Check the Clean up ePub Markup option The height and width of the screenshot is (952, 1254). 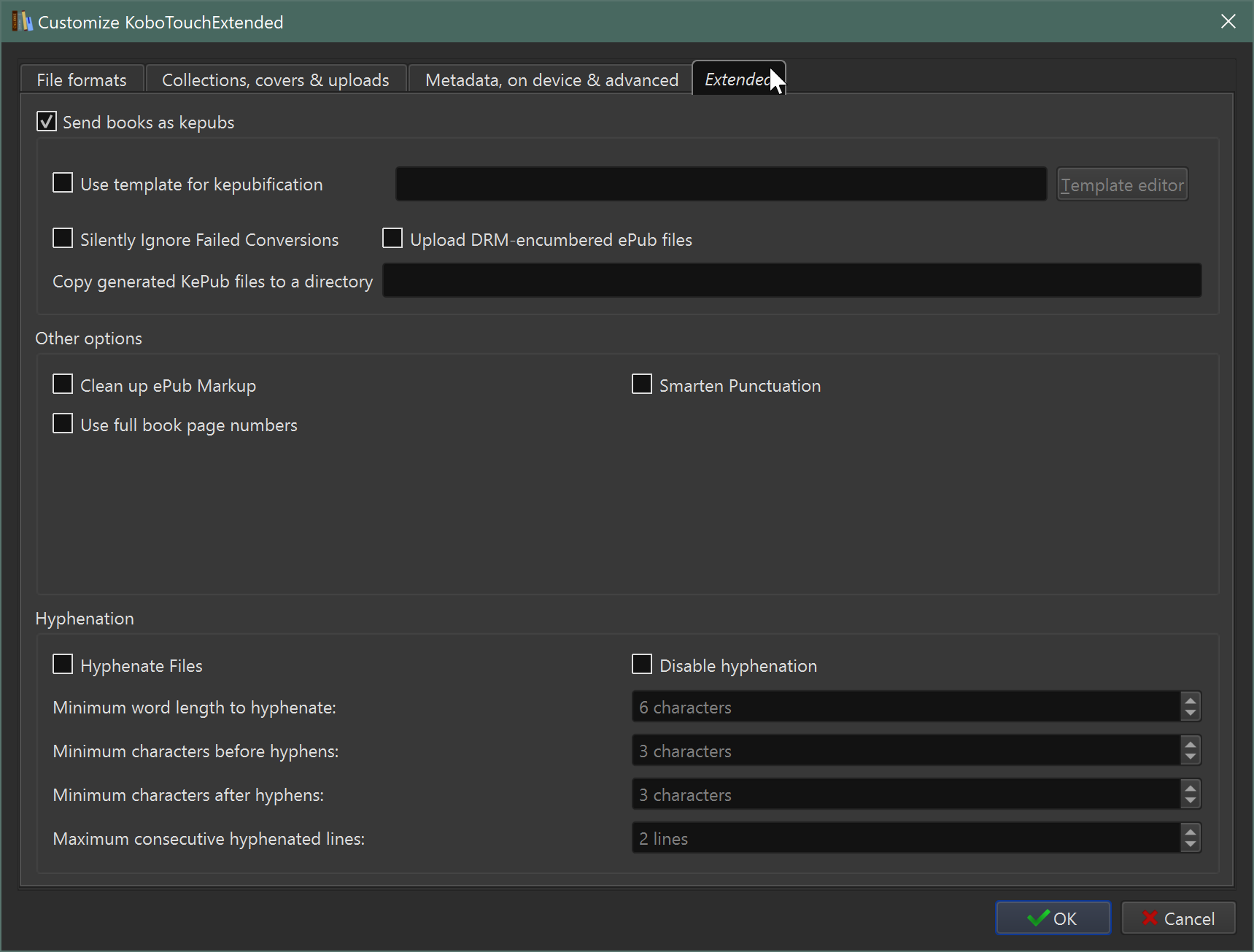pyautogui.click(x=63, y=384)
